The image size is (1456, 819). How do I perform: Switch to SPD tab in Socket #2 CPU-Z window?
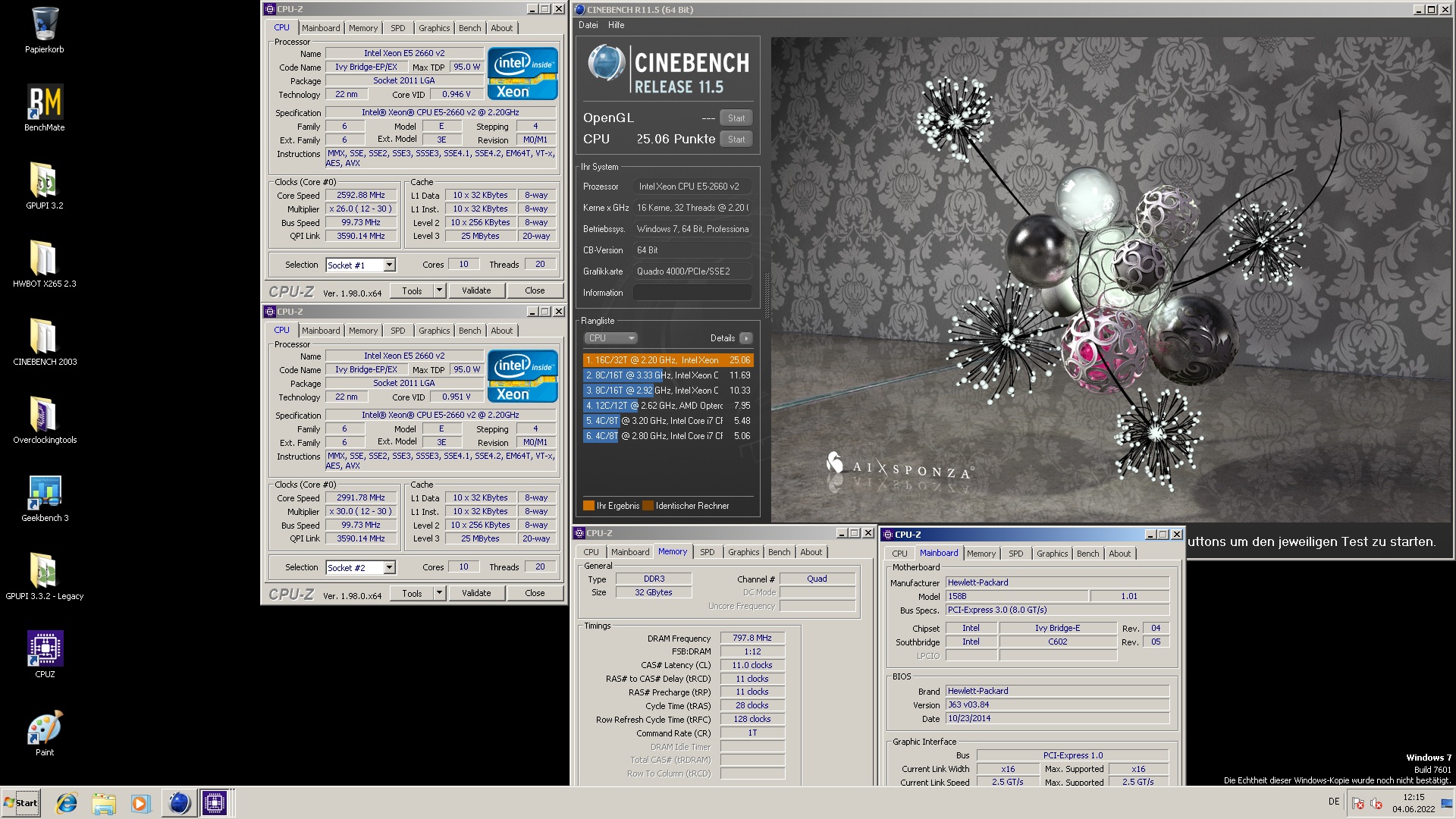click(398, 331)
